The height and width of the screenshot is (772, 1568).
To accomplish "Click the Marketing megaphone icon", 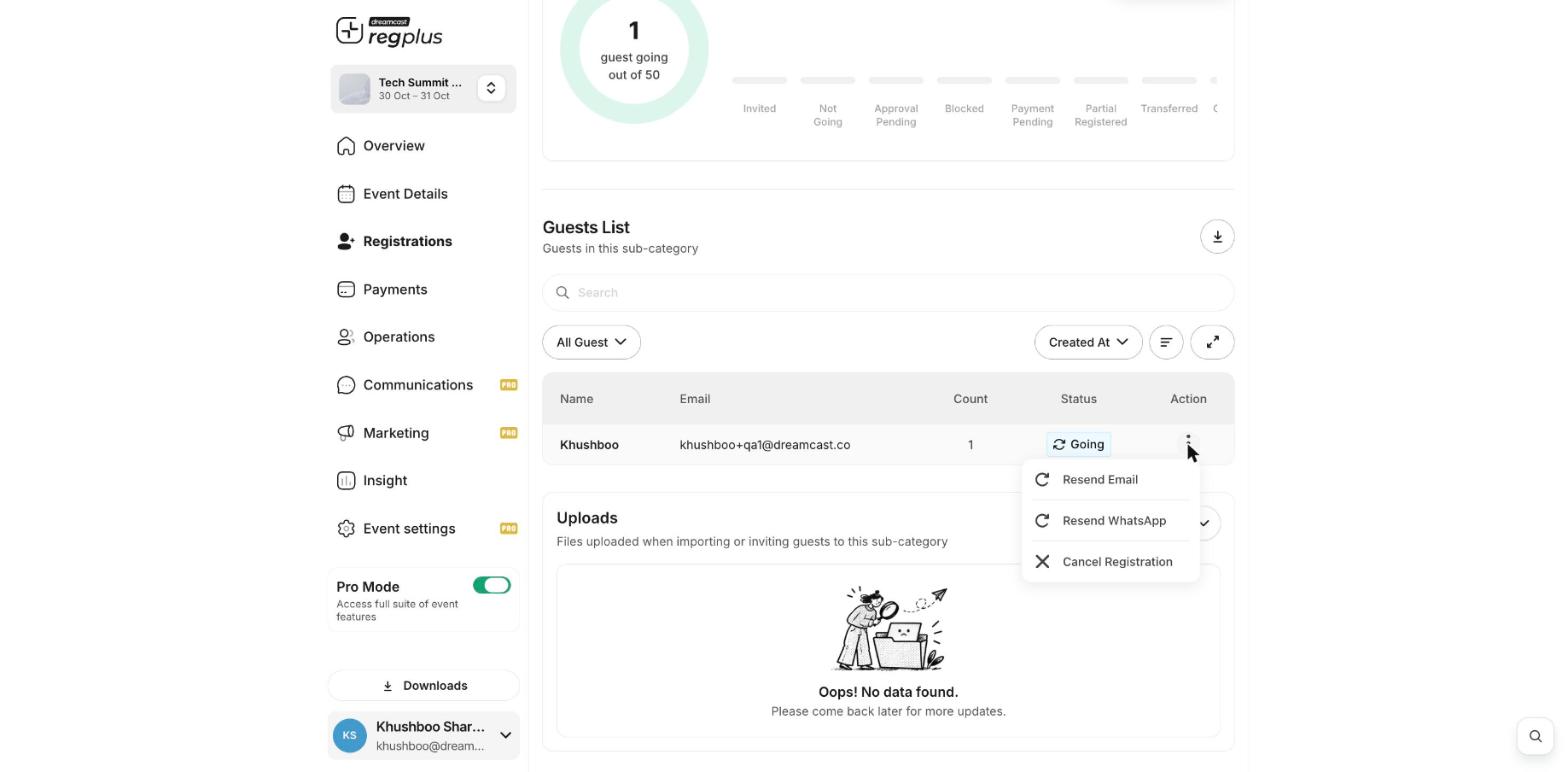I will click(x=346, y=433).
